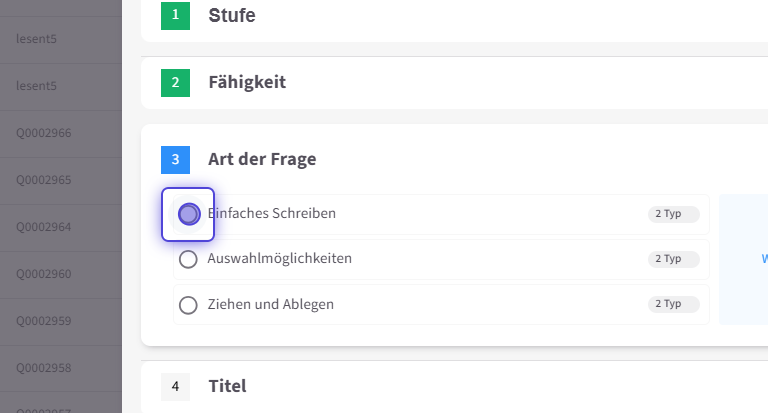Open sidebar item Q0002964
Image resolution: width=768 pixels, height=413 pixels.
pyautogui.click(x=44, y=227)
